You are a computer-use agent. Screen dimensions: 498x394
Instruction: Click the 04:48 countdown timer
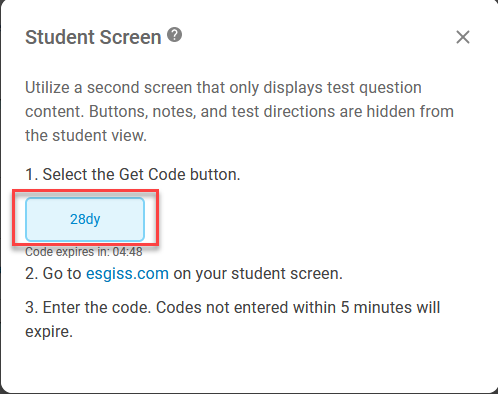[x=127, y=252]
